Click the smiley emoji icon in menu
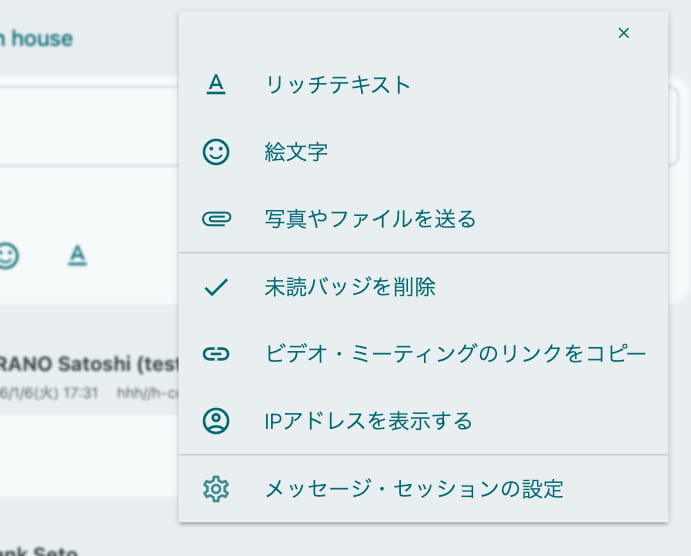The image size is (691, 556). (x=216, y=152)
